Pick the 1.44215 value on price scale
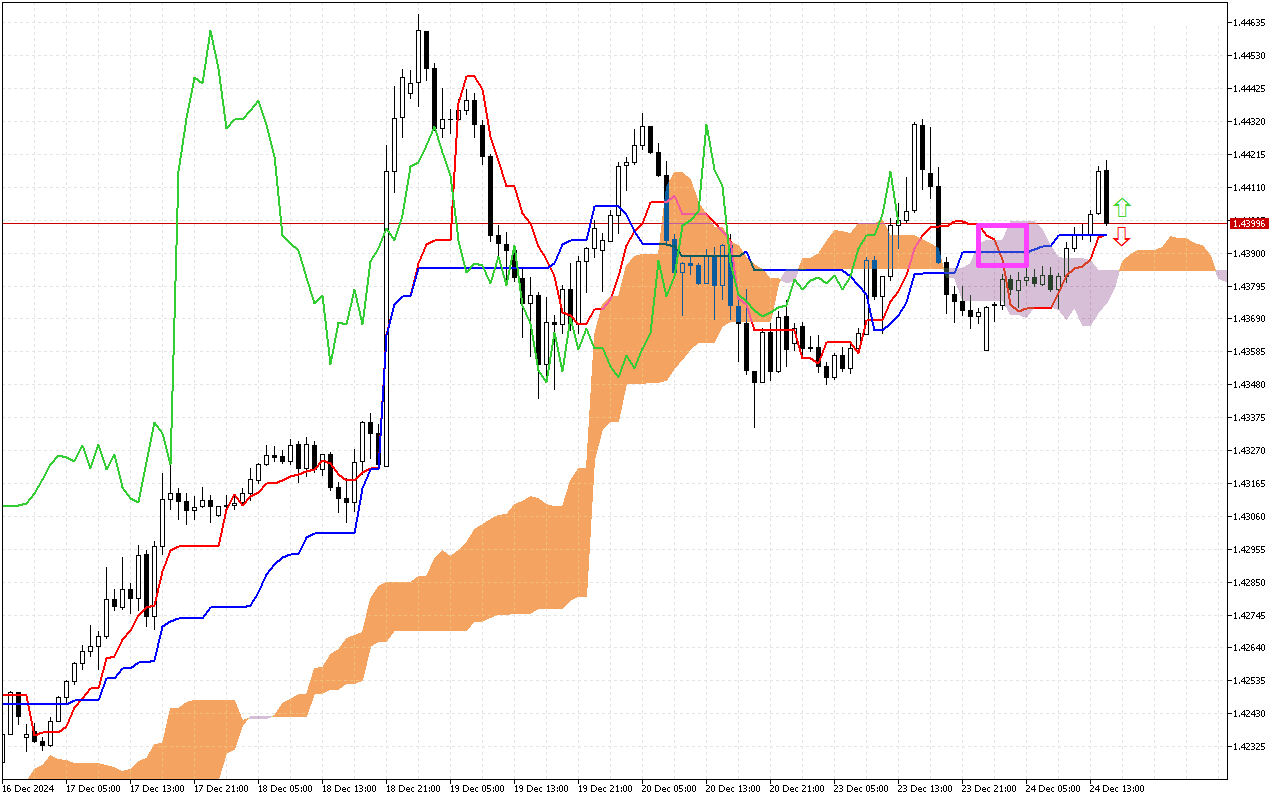 [x=1250, y=154]
